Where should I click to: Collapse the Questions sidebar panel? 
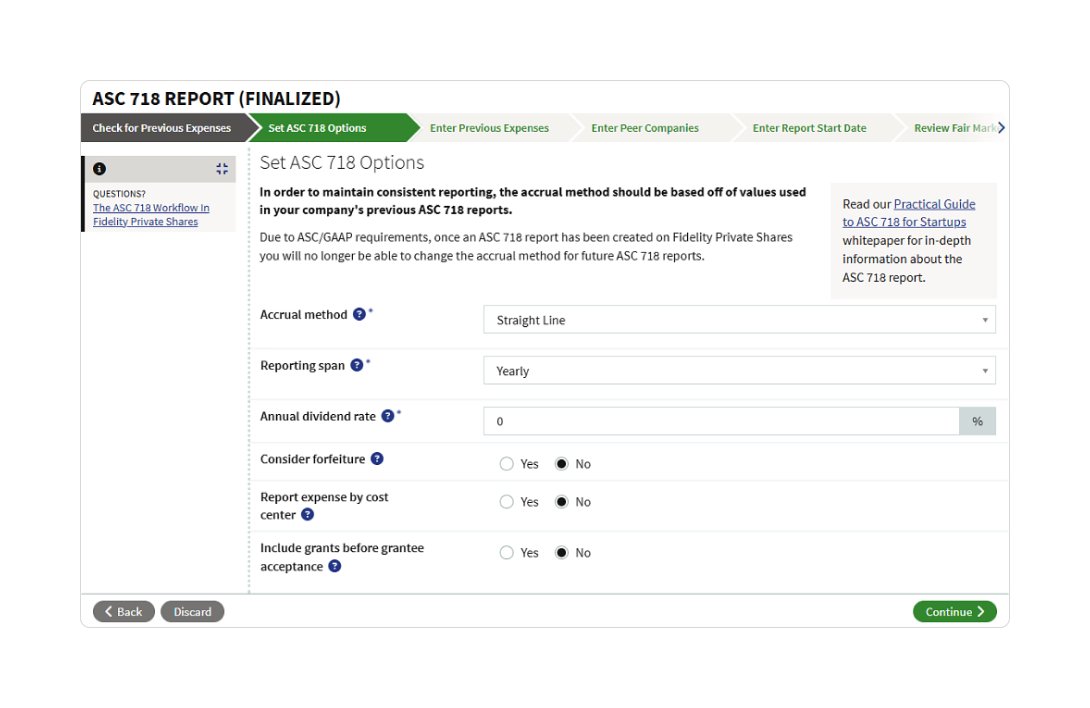222,169
